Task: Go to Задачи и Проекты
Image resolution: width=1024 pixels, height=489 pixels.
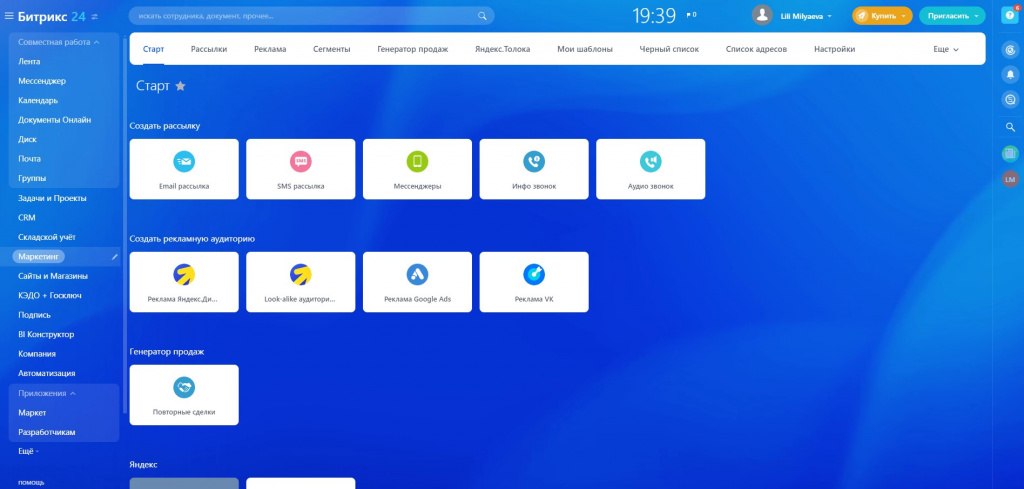Action: [x=52, y=198]
